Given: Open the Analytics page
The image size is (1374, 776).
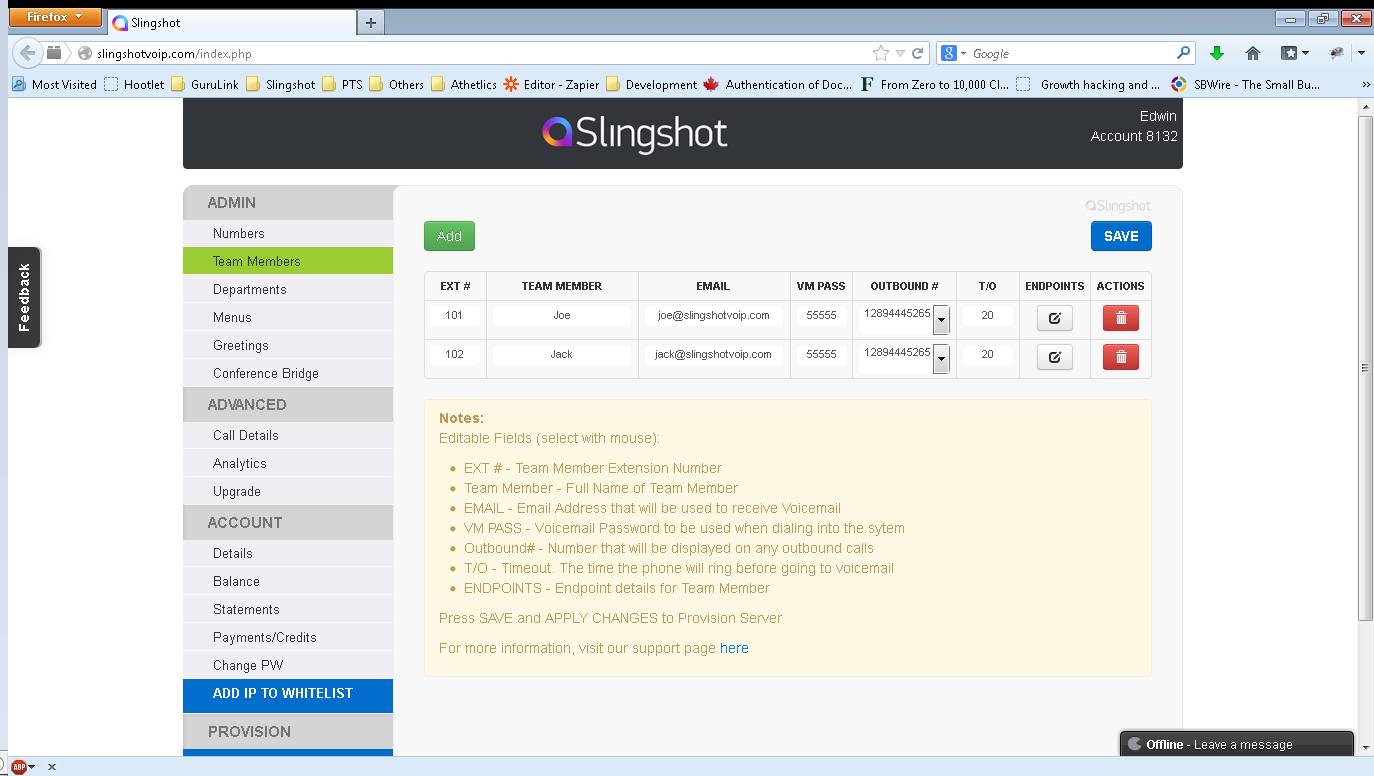Looking at the screenshot, I should (288, 463).
